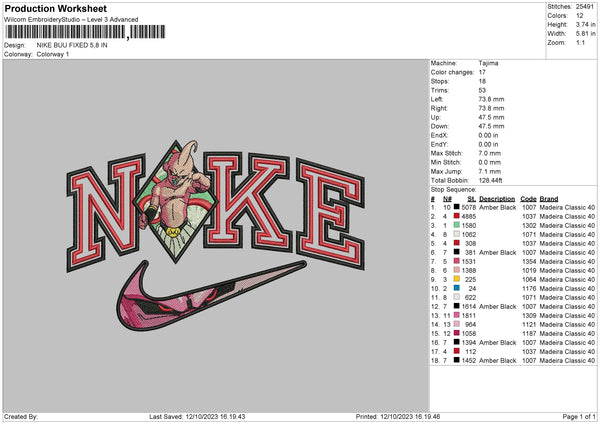
Task: Click the Stops value '18'
Action: (482, 81)
